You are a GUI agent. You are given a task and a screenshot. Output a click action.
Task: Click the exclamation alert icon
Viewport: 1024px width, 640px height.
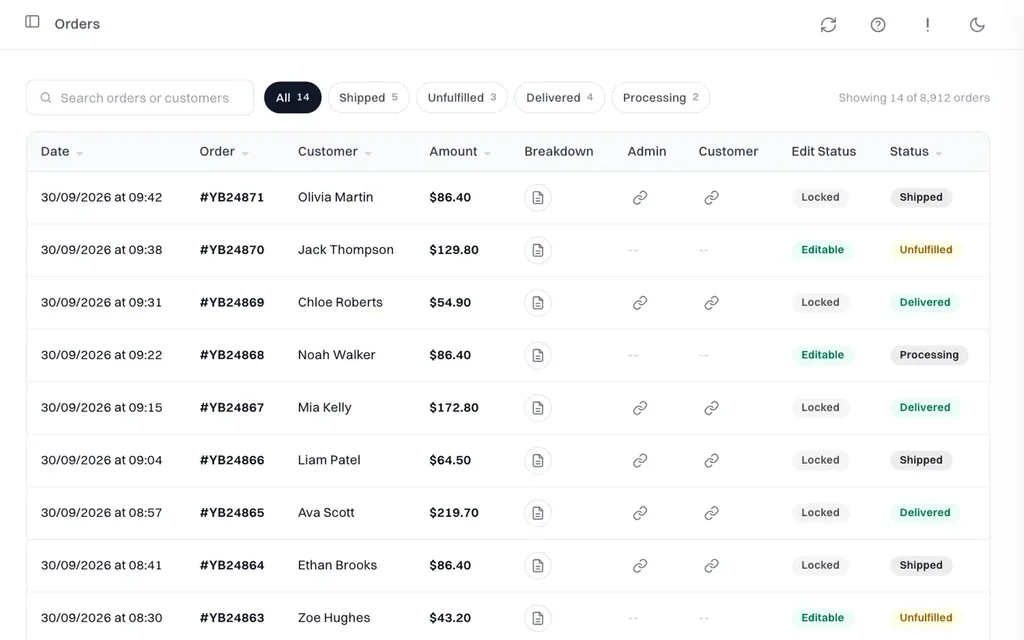[927, 25]
